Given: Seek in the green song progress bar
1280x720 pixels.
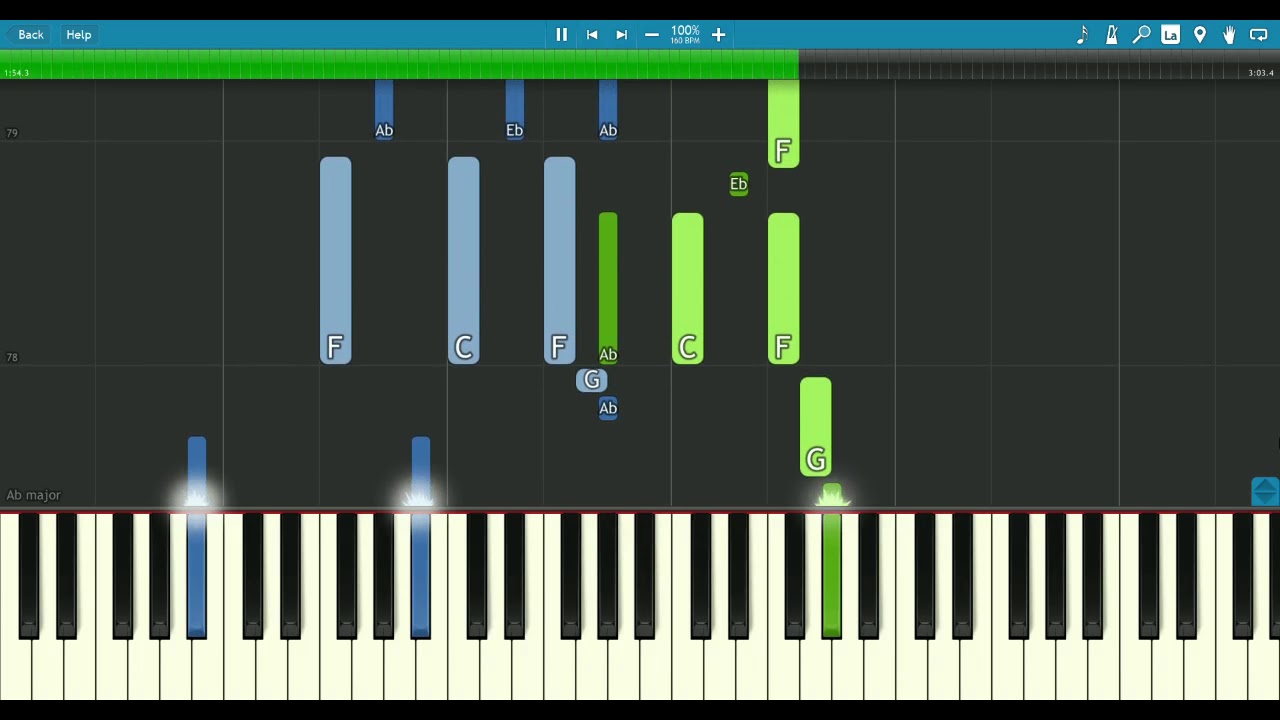Looking at the screenshot, I should coord(400,65).
